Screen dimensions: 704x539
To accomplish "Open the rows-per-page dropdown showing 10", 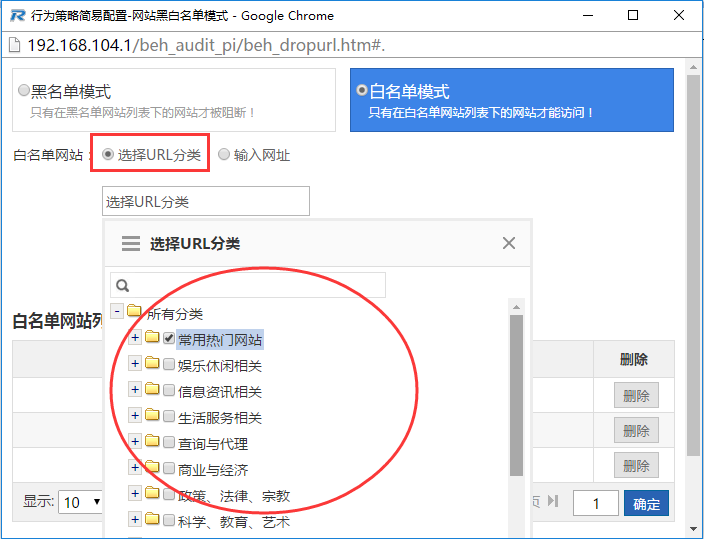I will 82,502.
